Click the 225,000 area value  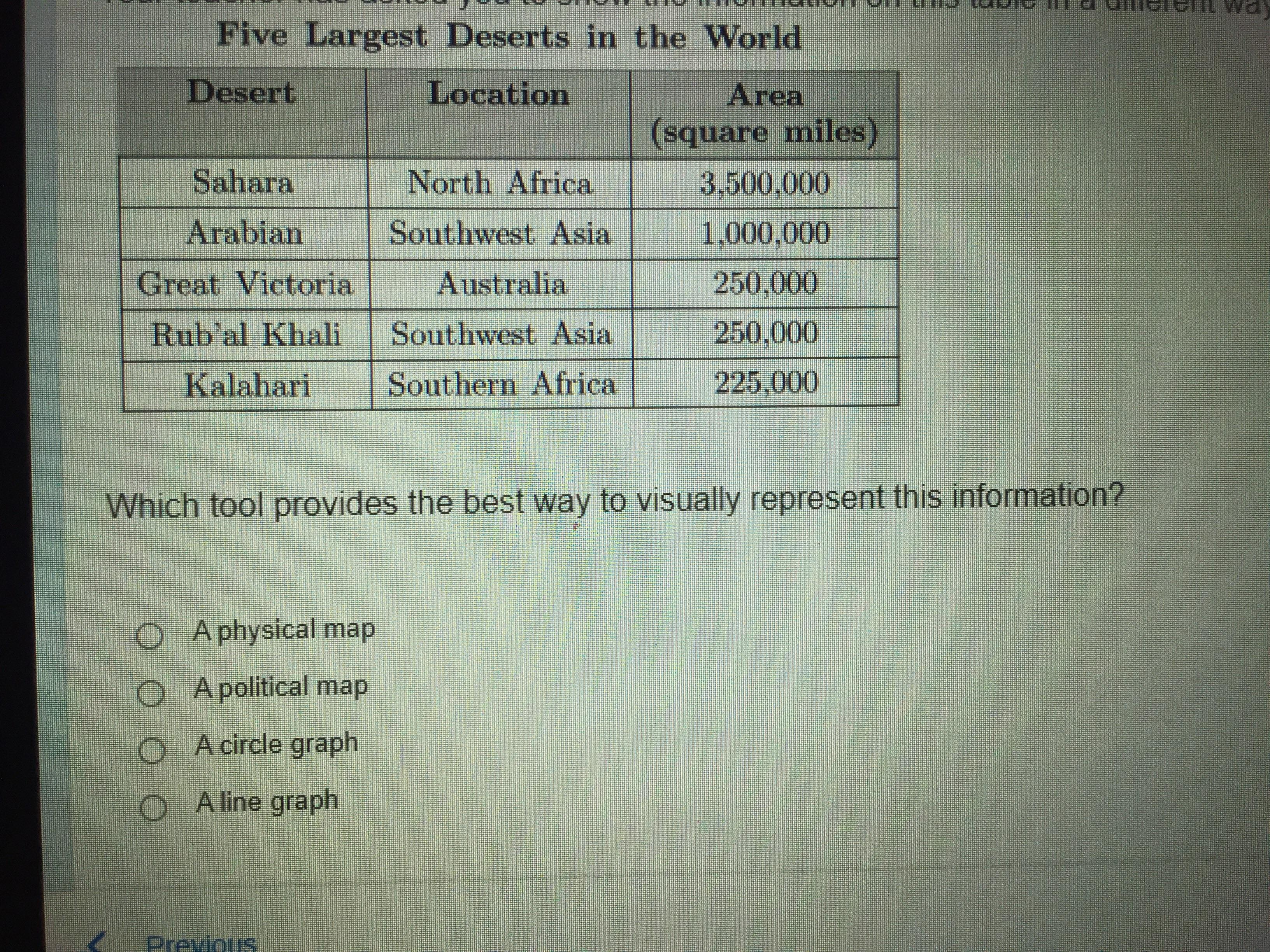click(x=766, y=382)
